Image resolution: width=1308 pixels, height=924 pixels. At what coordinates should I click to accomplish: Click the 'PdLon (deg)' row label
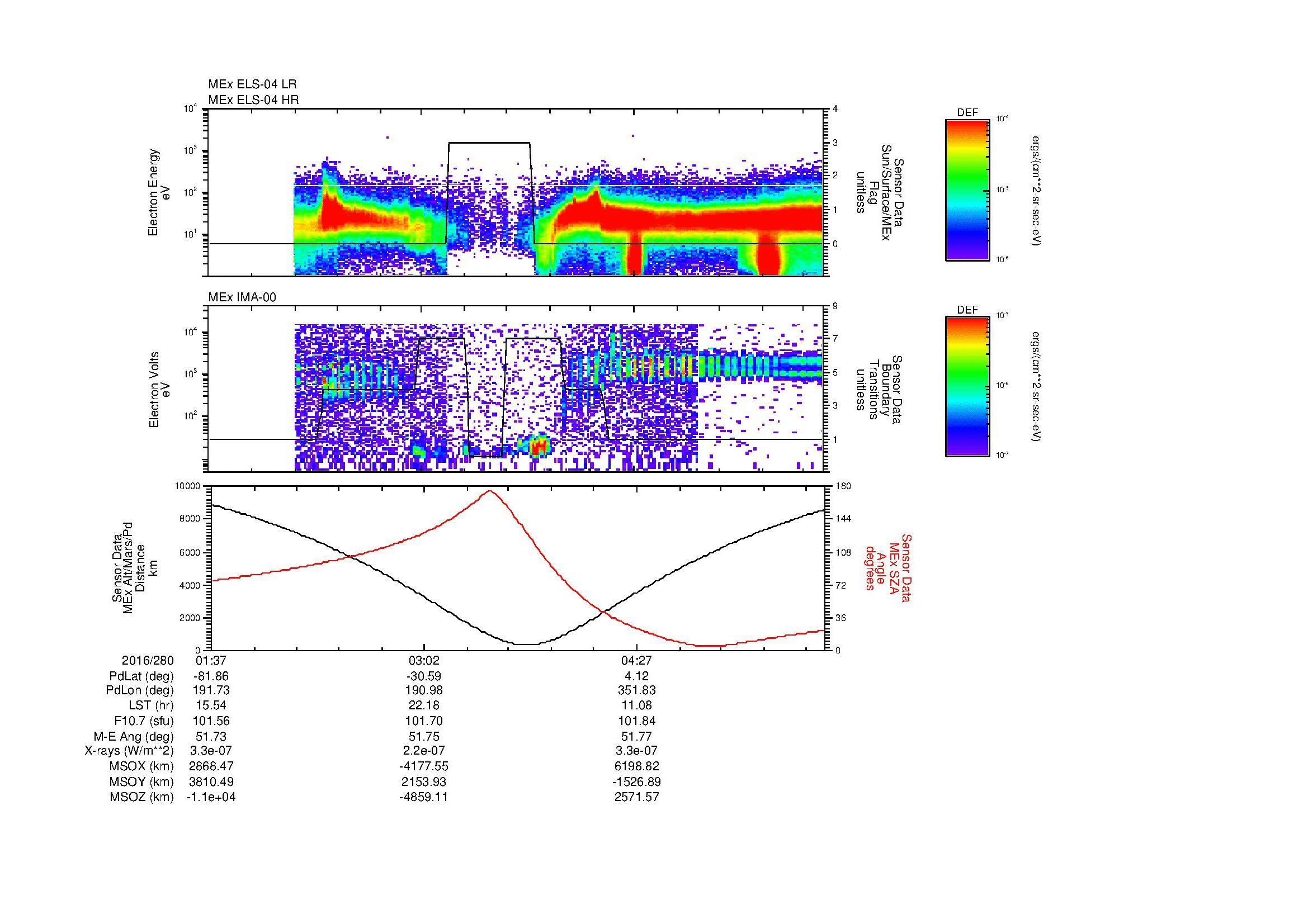tap(140, 690)
